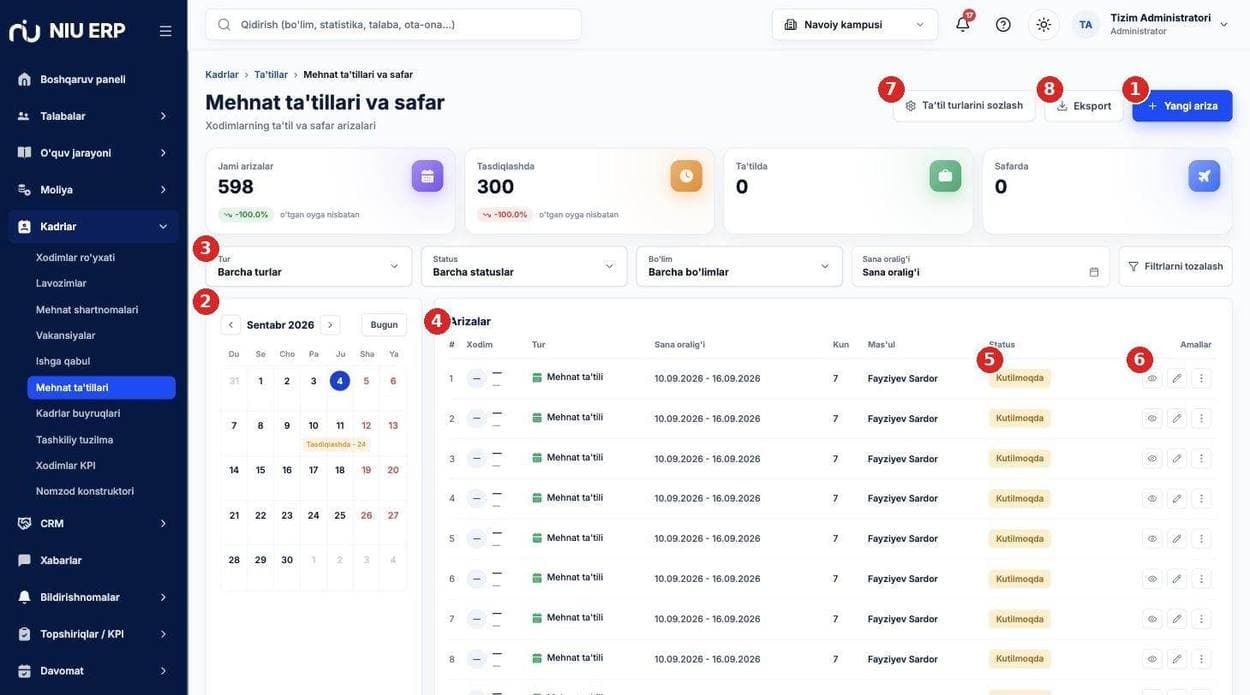Go to previous month in calendar
1250x695 pixels.
[x=231, y=325]
